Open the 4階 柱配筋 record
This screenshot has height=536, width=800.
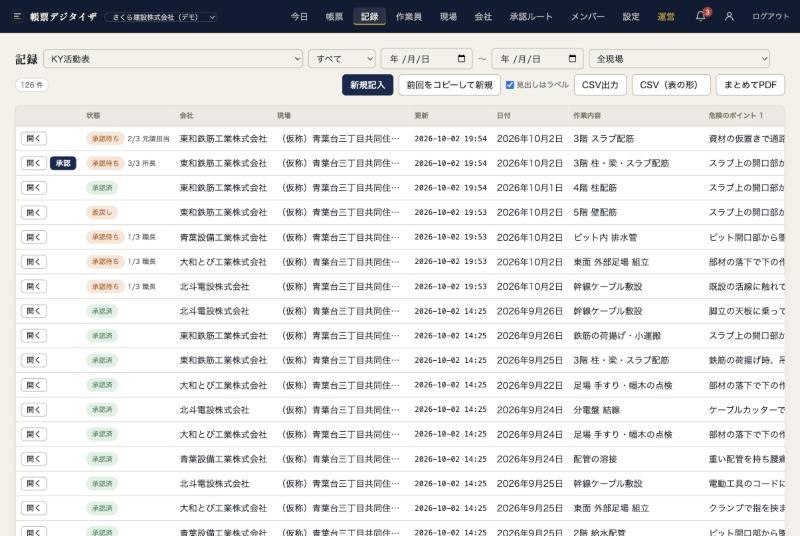click(34, 188)
